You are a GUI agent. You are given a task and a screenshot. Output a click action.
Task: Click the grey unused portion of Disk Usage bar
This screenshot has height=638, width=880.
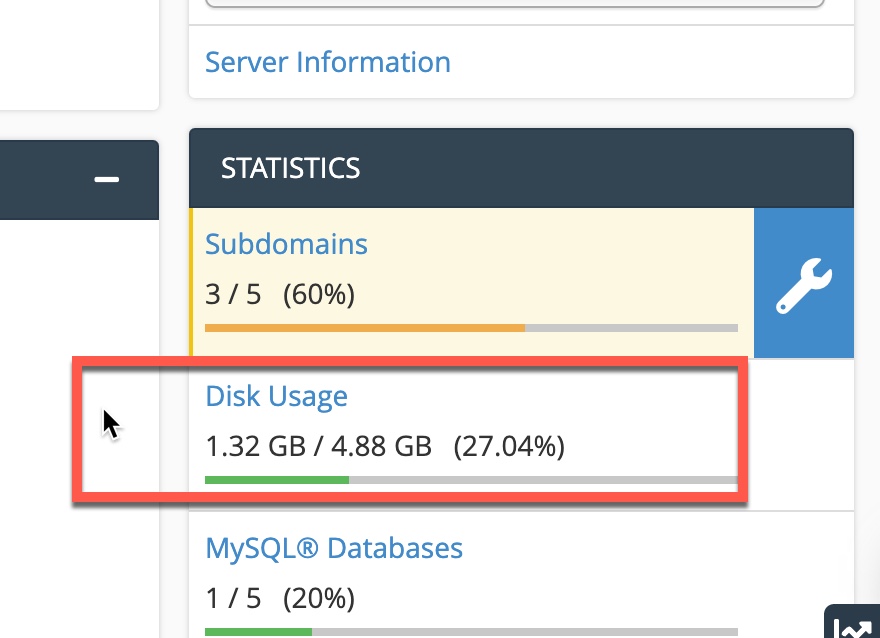543,480
